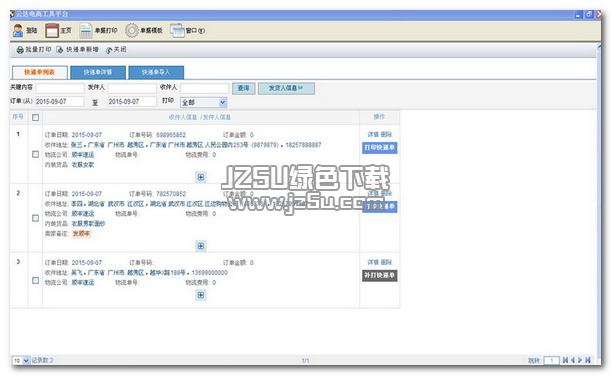Click the 跳转 page number input
The width and height of the screenshot is (612, 376).
pyautogui.click(x=552, y=360)
